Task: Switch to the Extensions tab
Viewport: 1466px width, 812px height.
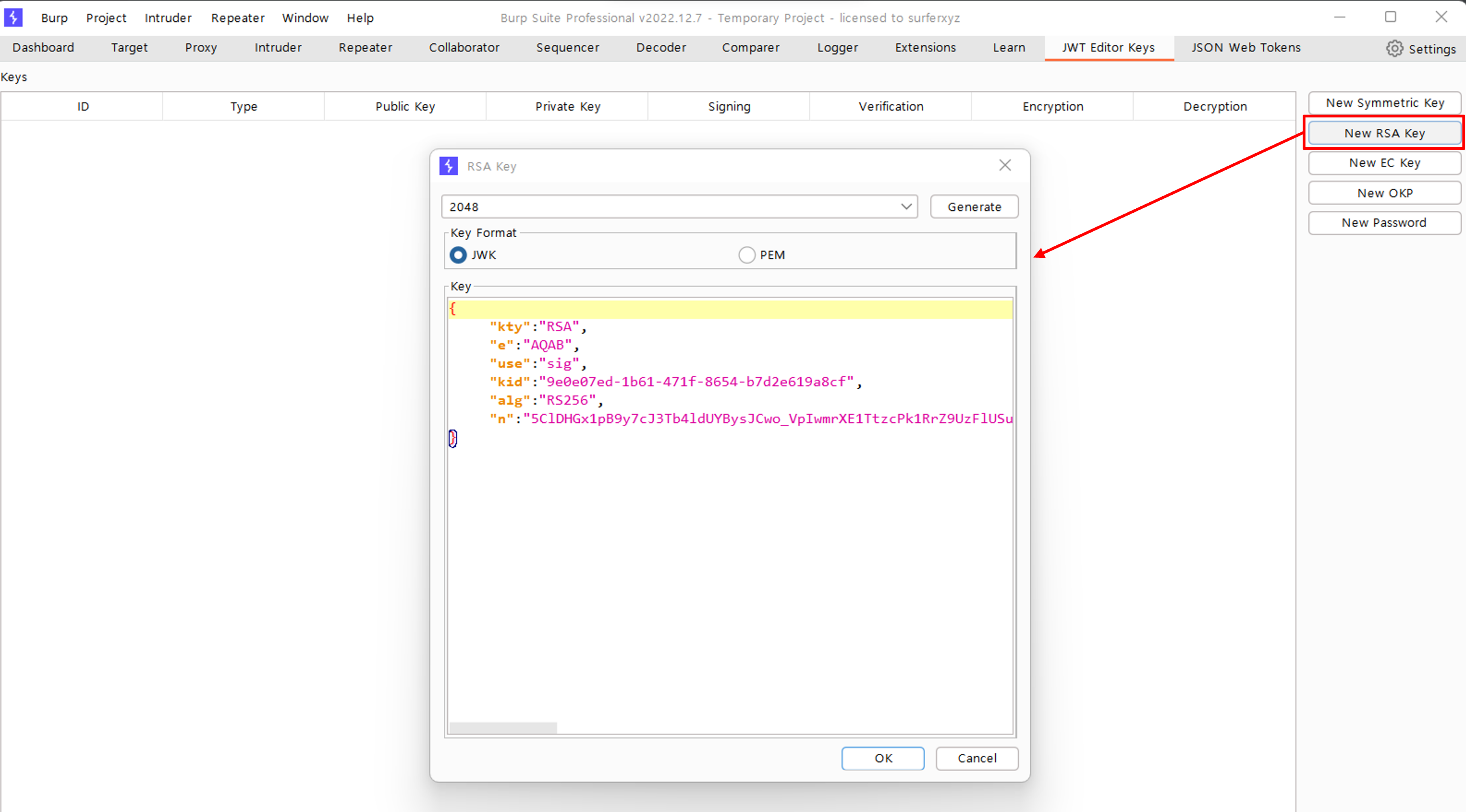Action: (925, 48)
